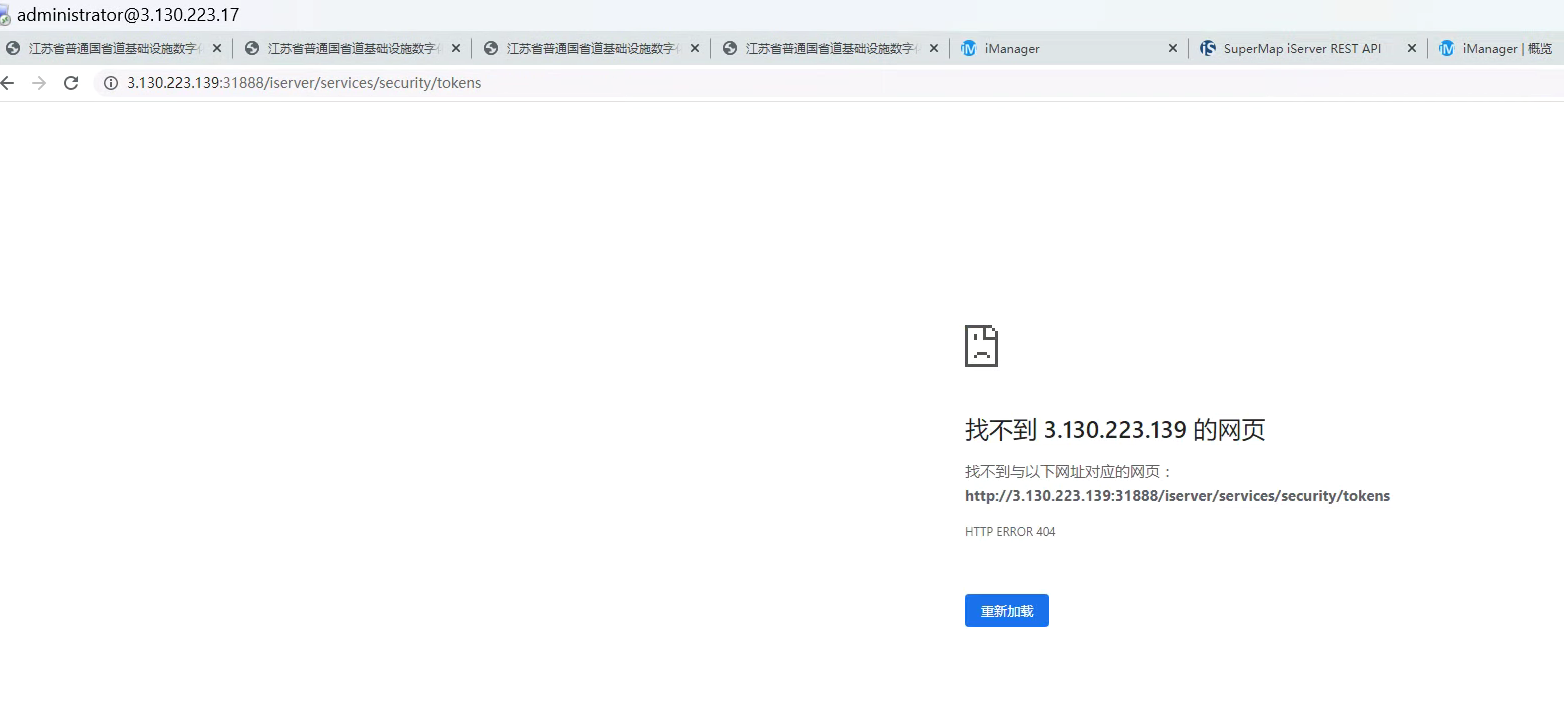This screenshot has height=722, width=1564.
Task: Select the third 江苏省普通国省道 tab
Action: click(589, 48)
